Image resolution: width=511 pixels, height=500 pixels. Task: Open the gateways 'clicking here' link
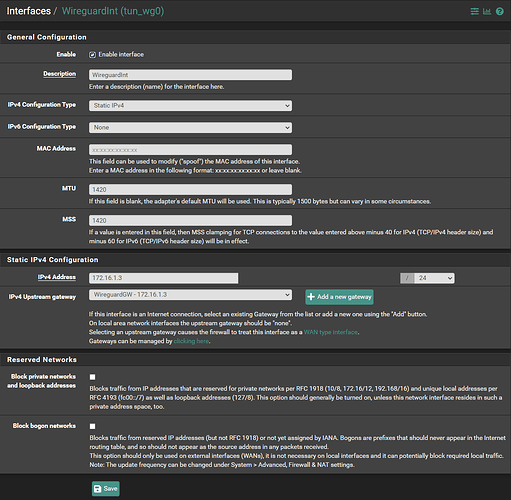click(x=191, y=341)
